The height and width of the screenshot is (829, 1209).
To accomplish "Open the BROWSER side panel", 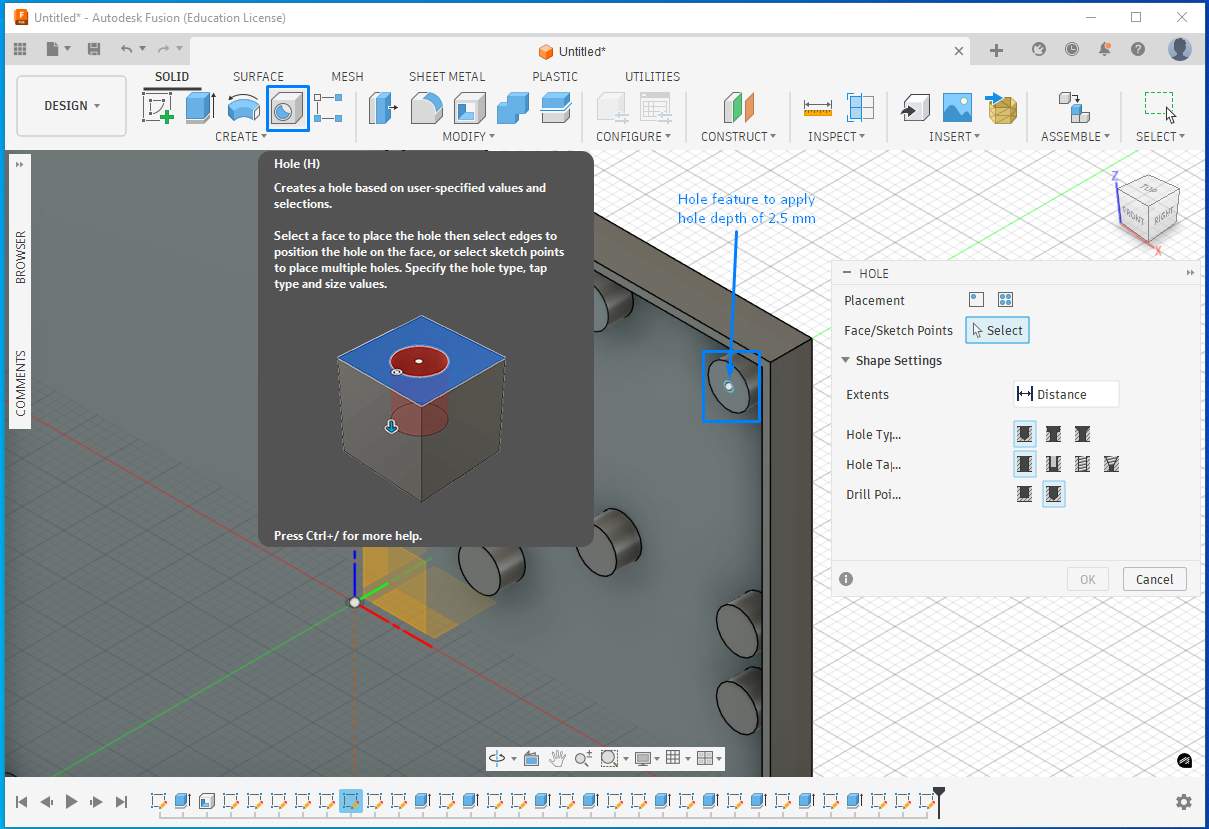I will click(20, 258).
